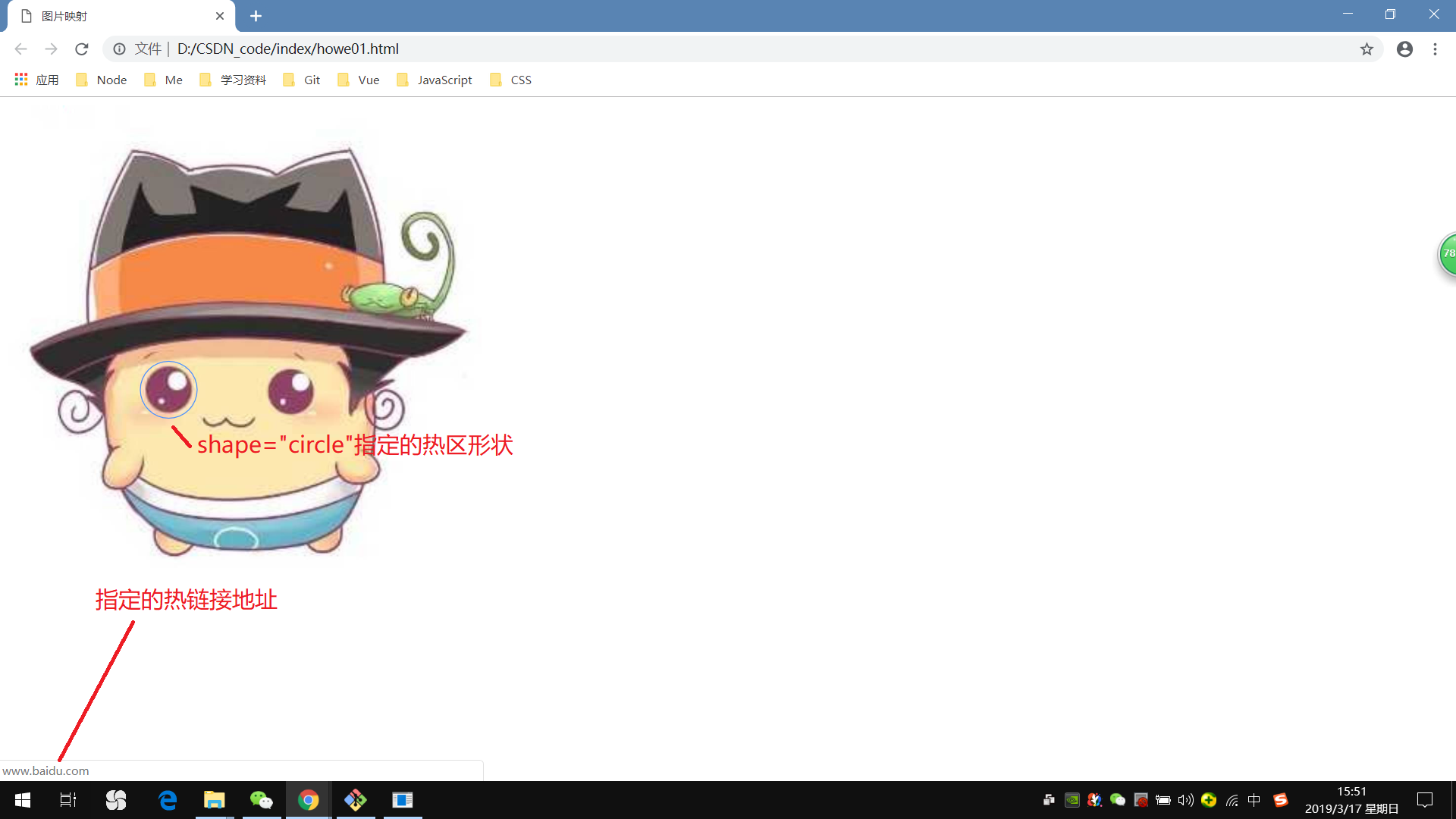Open the NVIDIA settings tray icon
Screen dimensions: 1456x819
pos(1072,799)
